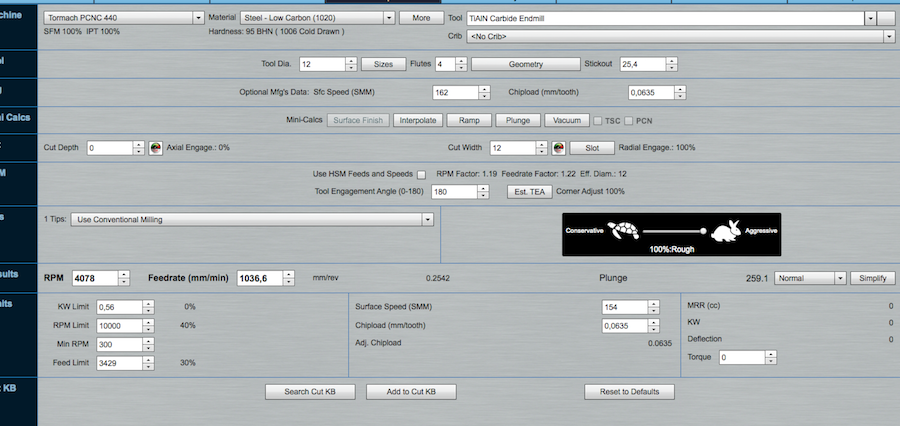Click the small button right of Tool dropdown
Viewport: 900px width, 426px height.
coord(887,18)
